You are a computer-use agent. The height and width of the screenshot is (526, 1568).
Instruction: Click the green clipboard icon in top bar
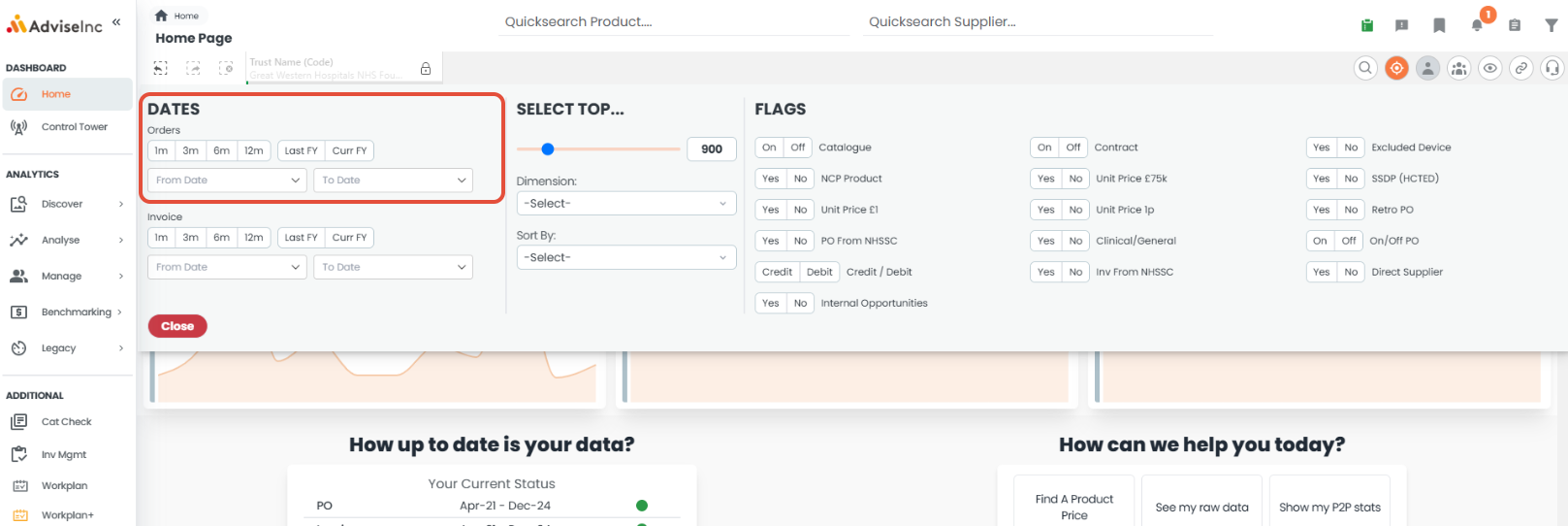[x=1367, y=25]
